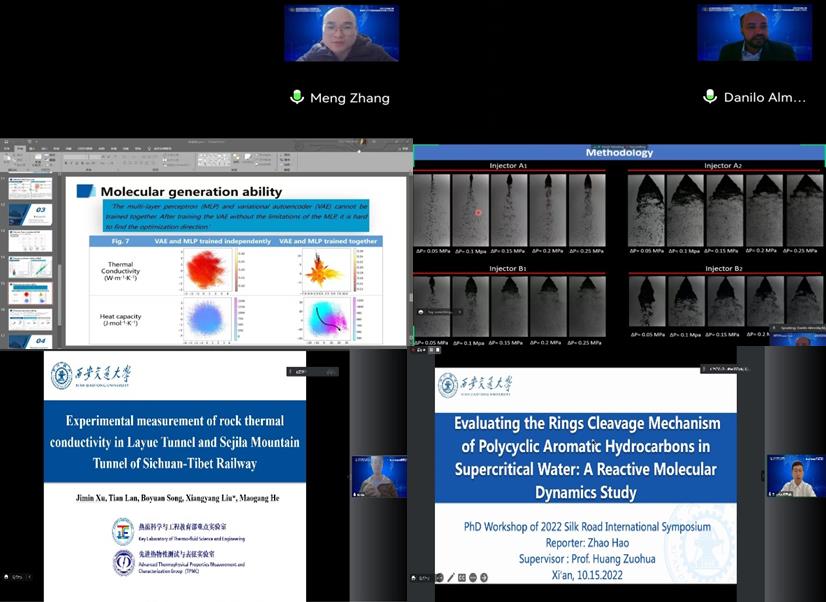826x602 pixels.
Task: Click the blue parallelogram beside Molecular generation ability
Action: click(x=86, y=191)
